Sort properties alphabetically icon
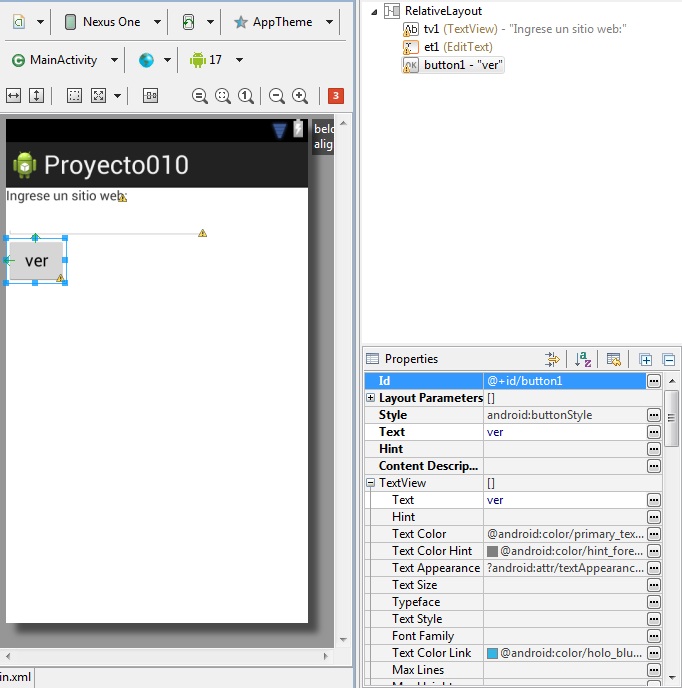This screenshot has width=682, height=688. pos(583,359)
